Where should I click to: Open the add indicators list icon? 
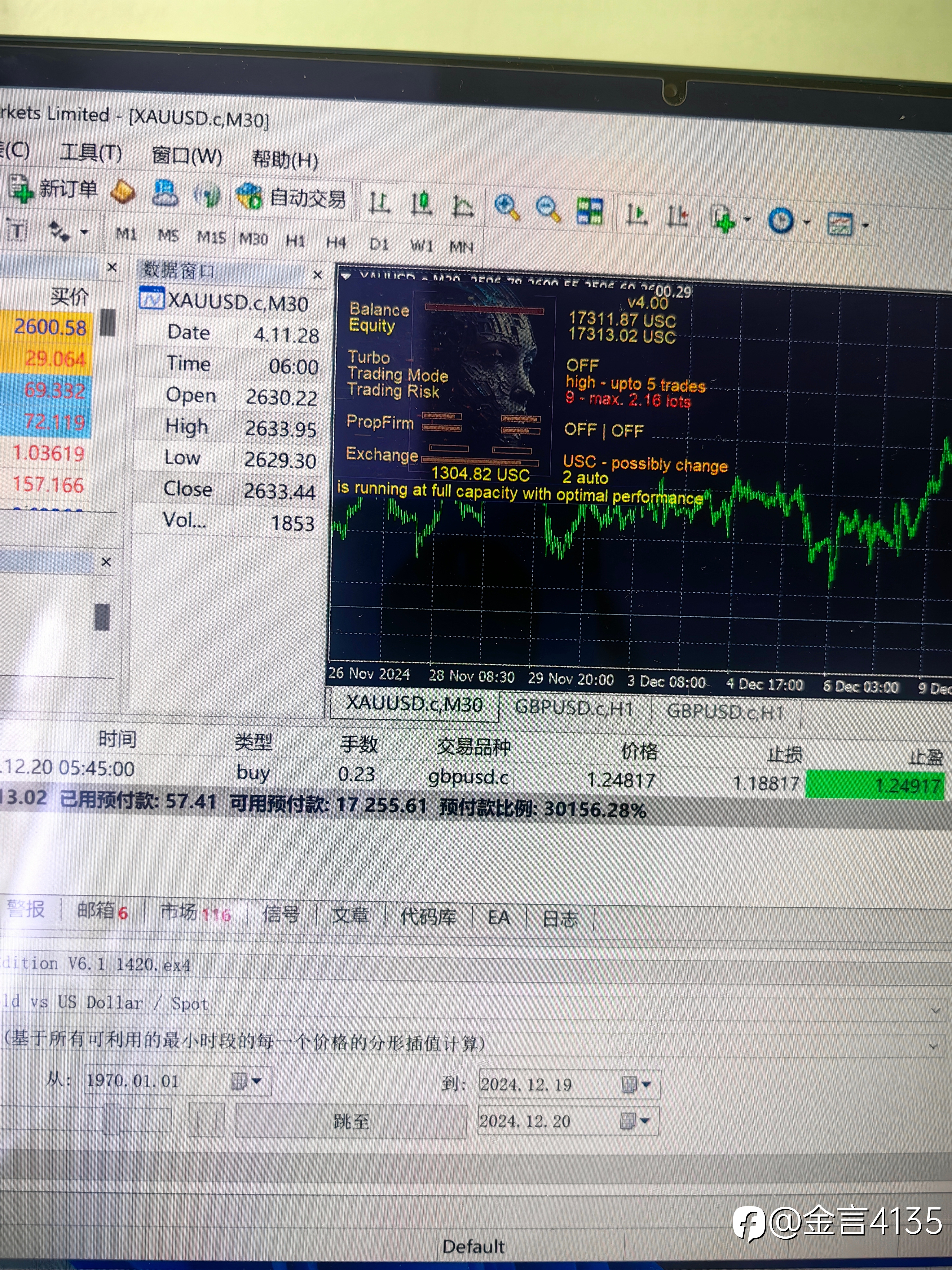[723, 219]
